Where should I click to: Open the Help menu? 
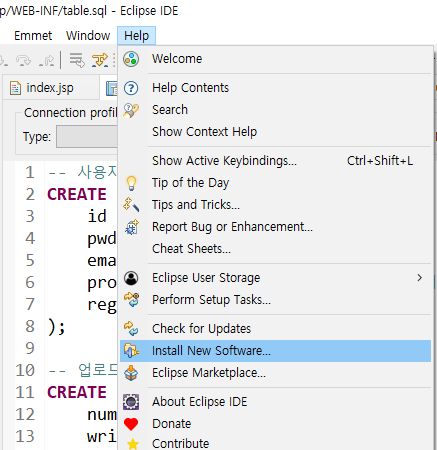click(x=136, y=35)
